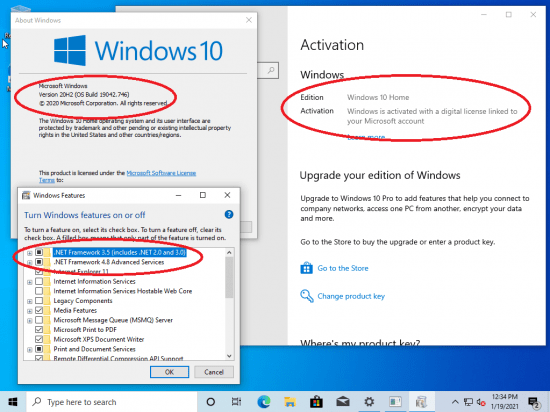Open Task View from the taskbar
Image resolution: width=550 pixels, height=412 pixels.
(236, 402)
